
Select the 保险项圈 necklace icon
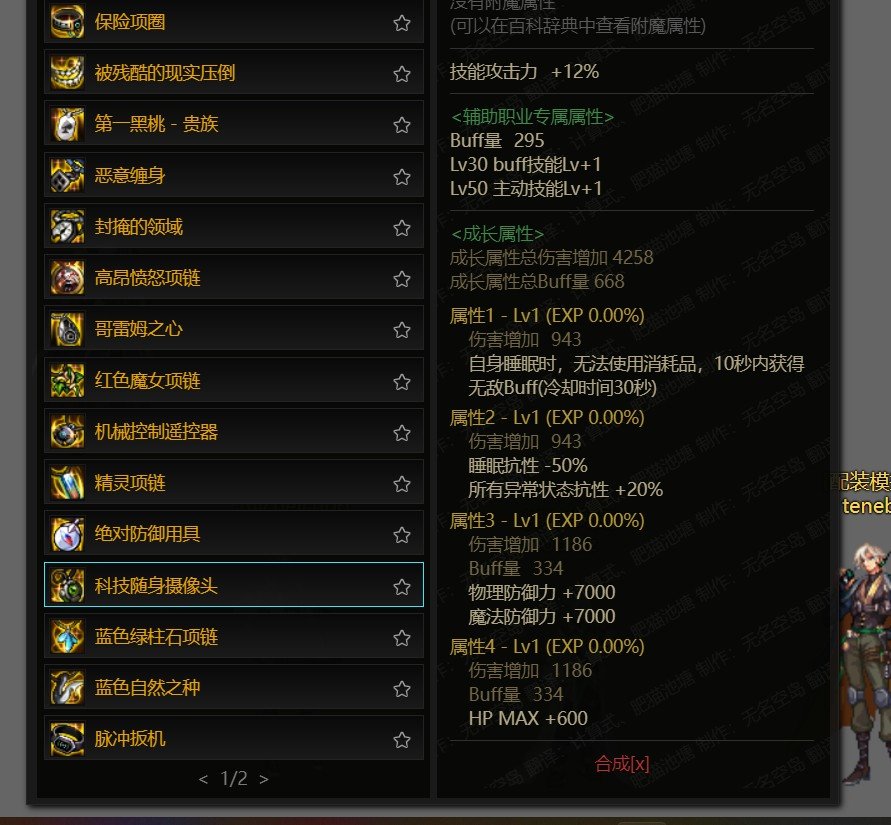point(67,22)
